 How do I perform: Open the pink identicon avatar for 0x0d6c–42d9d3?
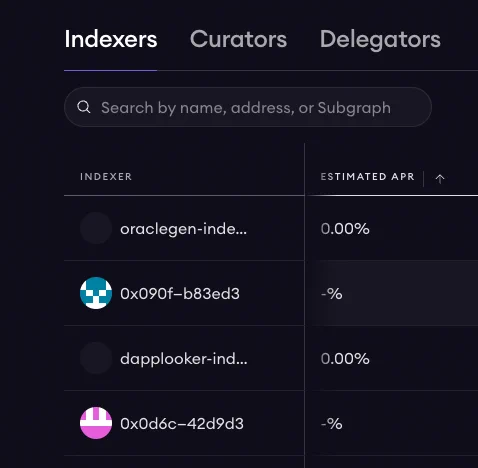(x=96, y=423)
